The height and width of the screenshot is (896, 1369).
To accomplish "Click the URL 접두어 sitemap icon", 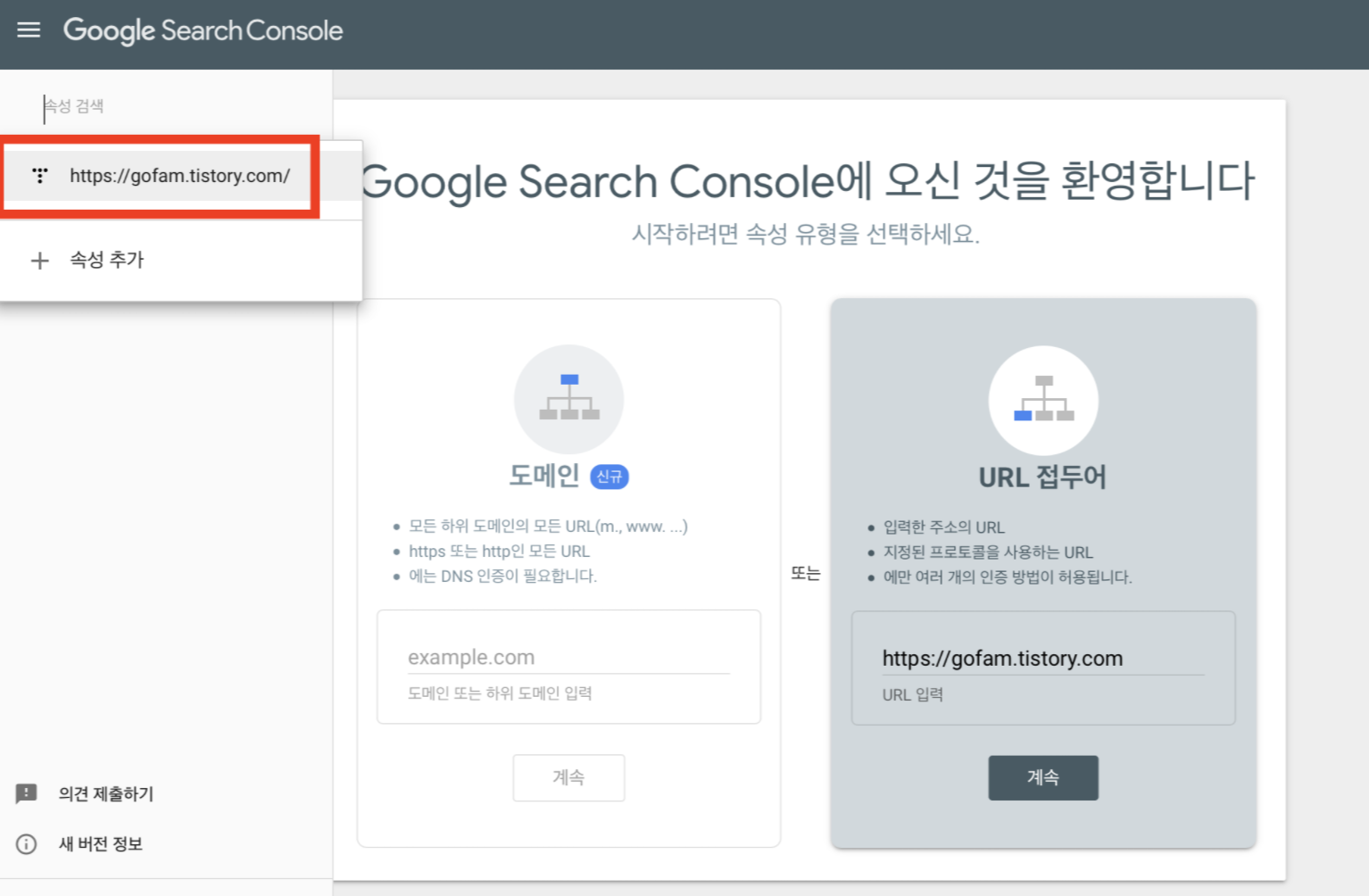I will pyautogui.click(x=1043, y=400).
